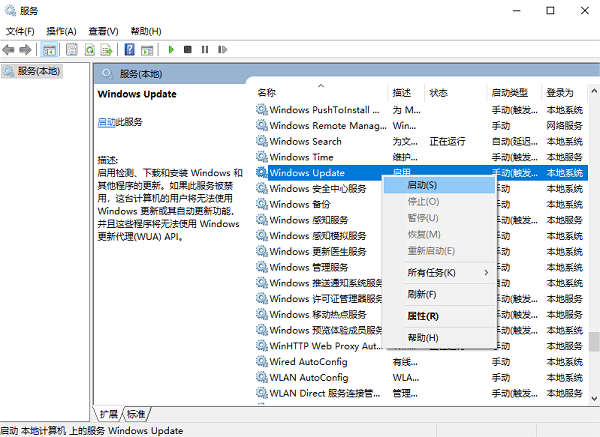Select 属性(R) in the context menu
This screenshot has width=600, height=437.
click(422, 316)
